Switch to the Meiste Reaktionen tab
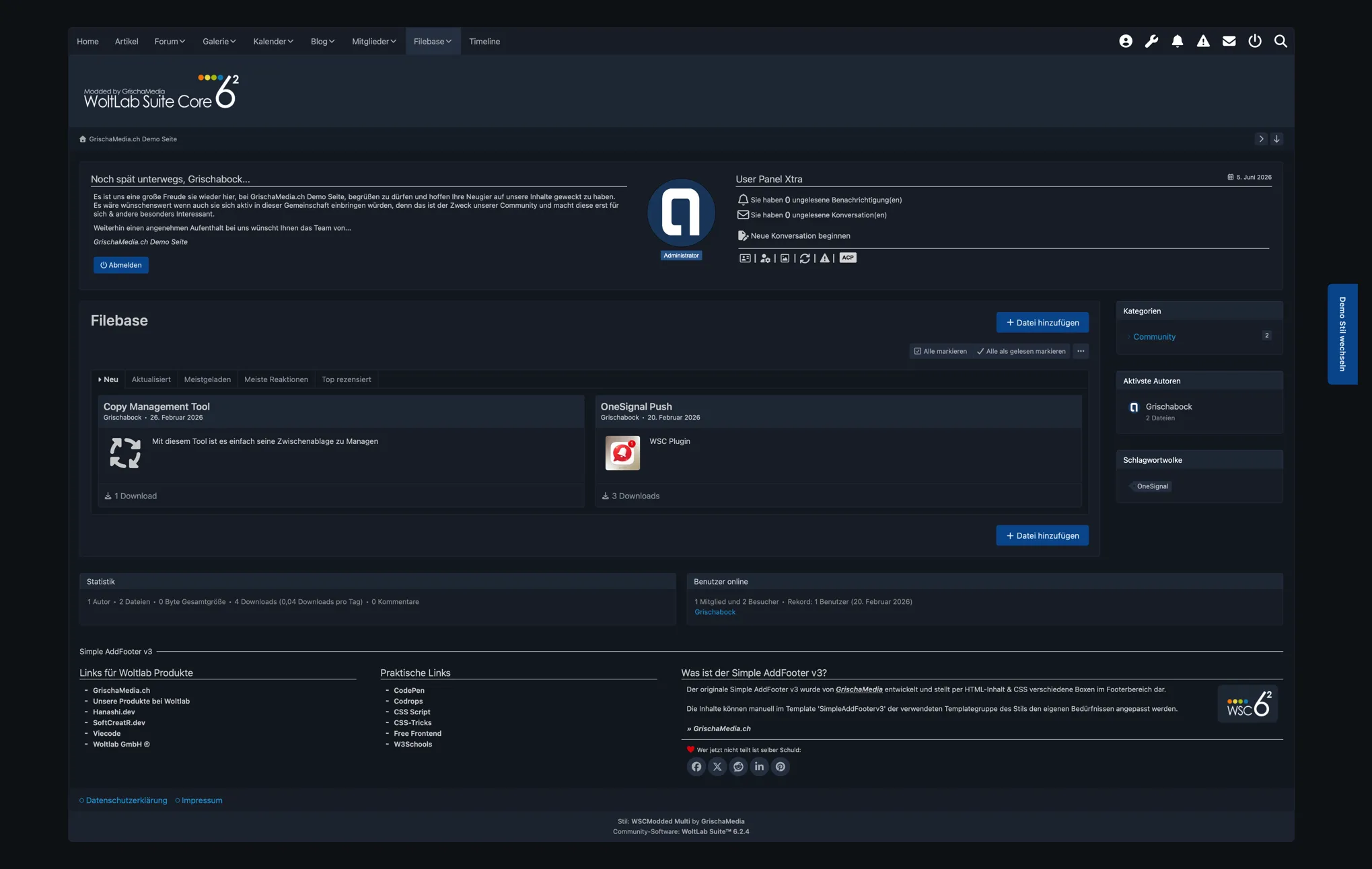Viewport: 1372px width, 869px height. [276, 379]
